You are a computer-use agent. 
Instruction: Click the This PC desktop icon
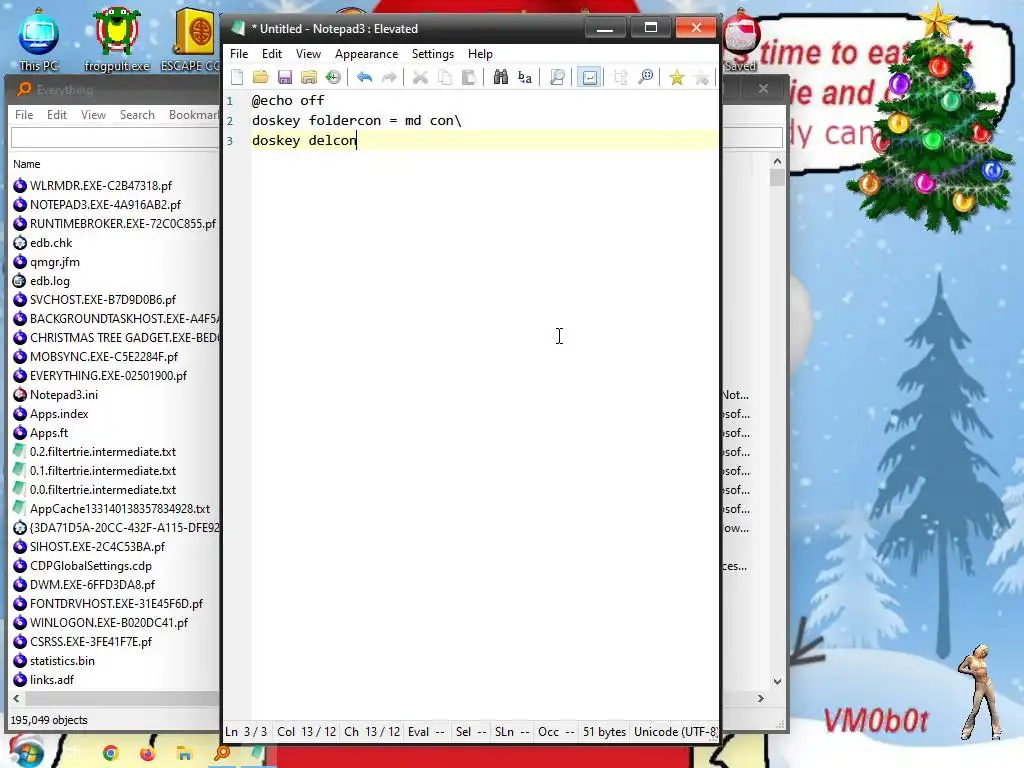(39, 39)
